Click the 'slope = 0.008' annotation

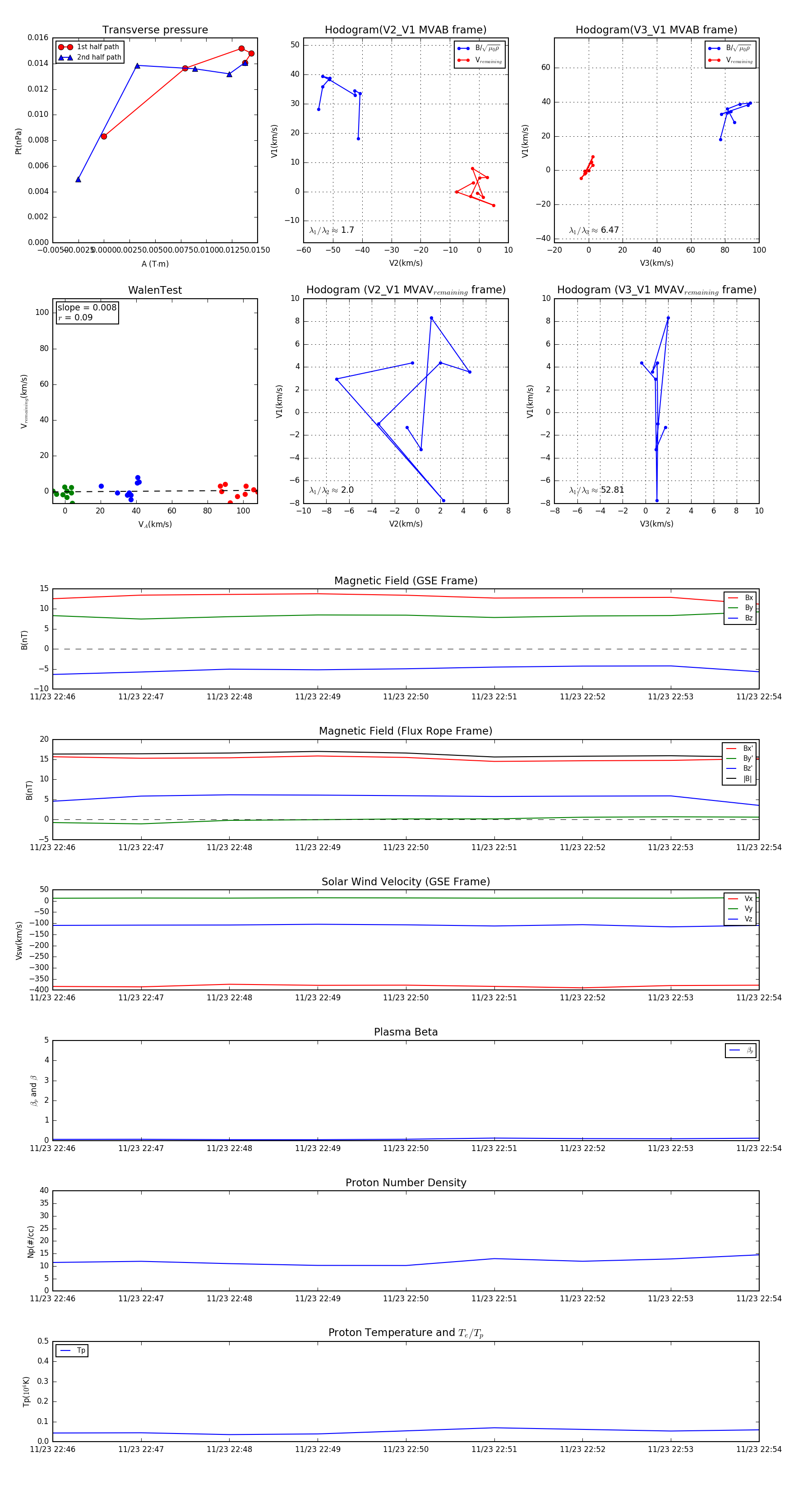coord(87,308)
